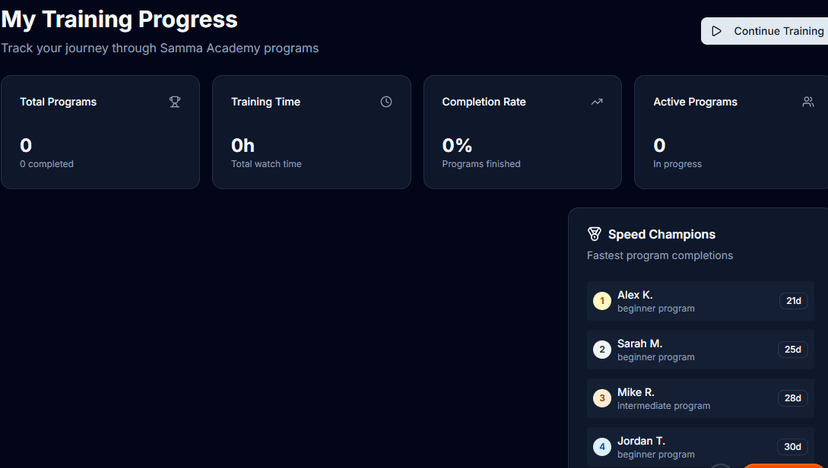Open the Training Time stat card
Screen dimensions: 828x468
pos(311,132)
